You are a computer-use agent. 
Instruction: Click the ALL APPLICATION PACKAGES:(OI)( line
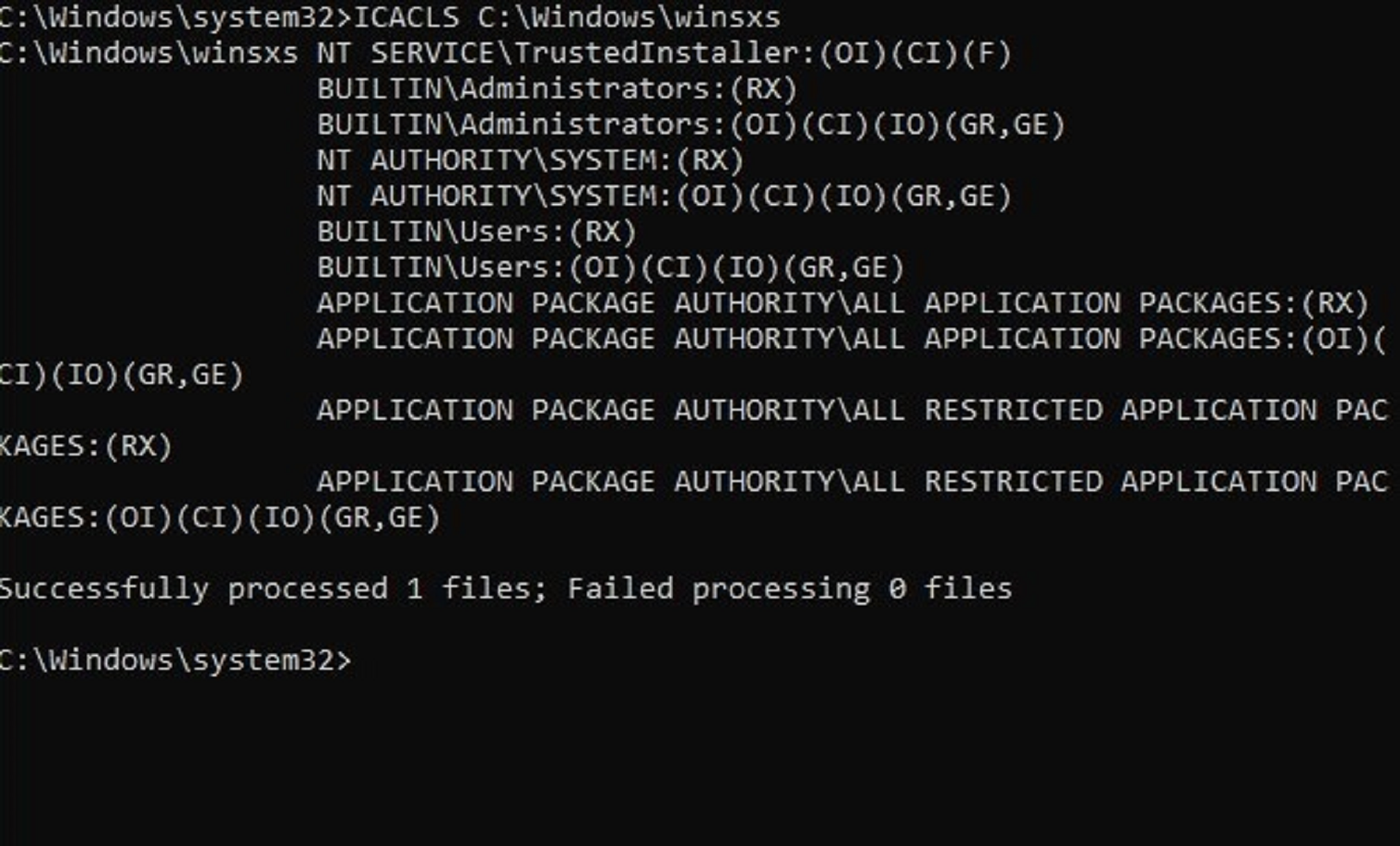point(851,339)
